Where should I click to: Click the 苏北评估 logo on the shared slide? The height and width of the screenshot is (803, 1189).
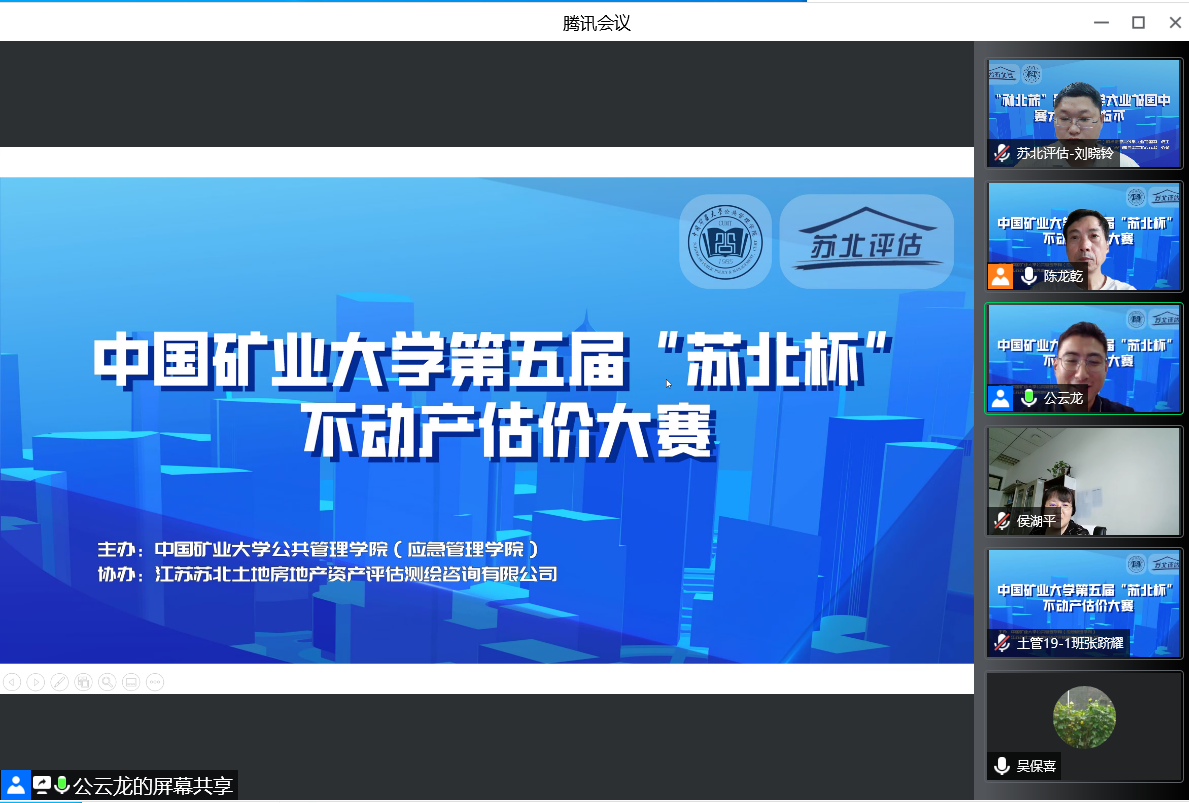pyautogui.click(x=867, y=241)
